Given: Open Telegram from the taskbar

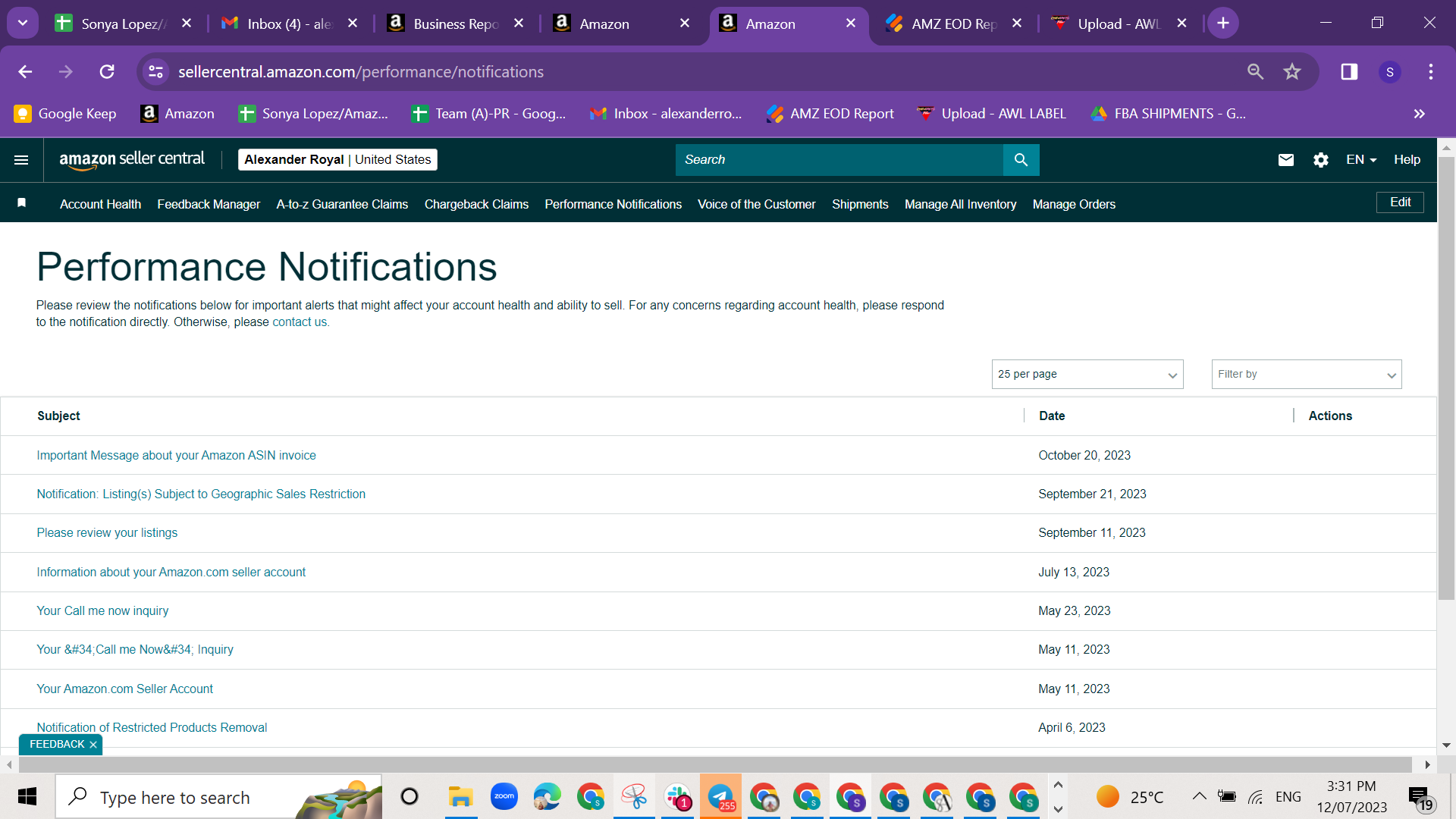Looking at the screenshot, I should (x=720, y=797).
